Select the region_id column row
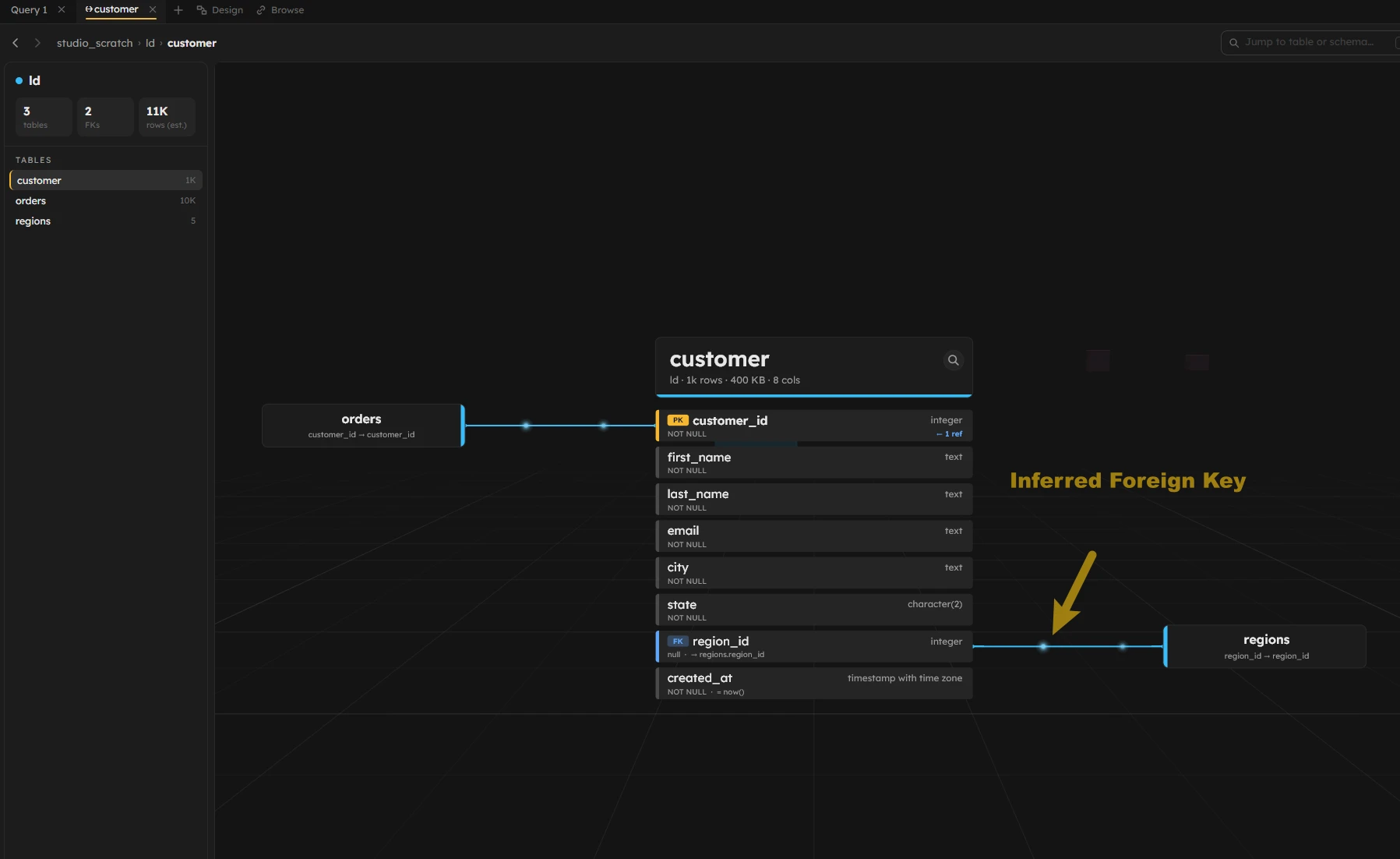Viewport: 1400px width, 859px height. (x=814, y=647)
